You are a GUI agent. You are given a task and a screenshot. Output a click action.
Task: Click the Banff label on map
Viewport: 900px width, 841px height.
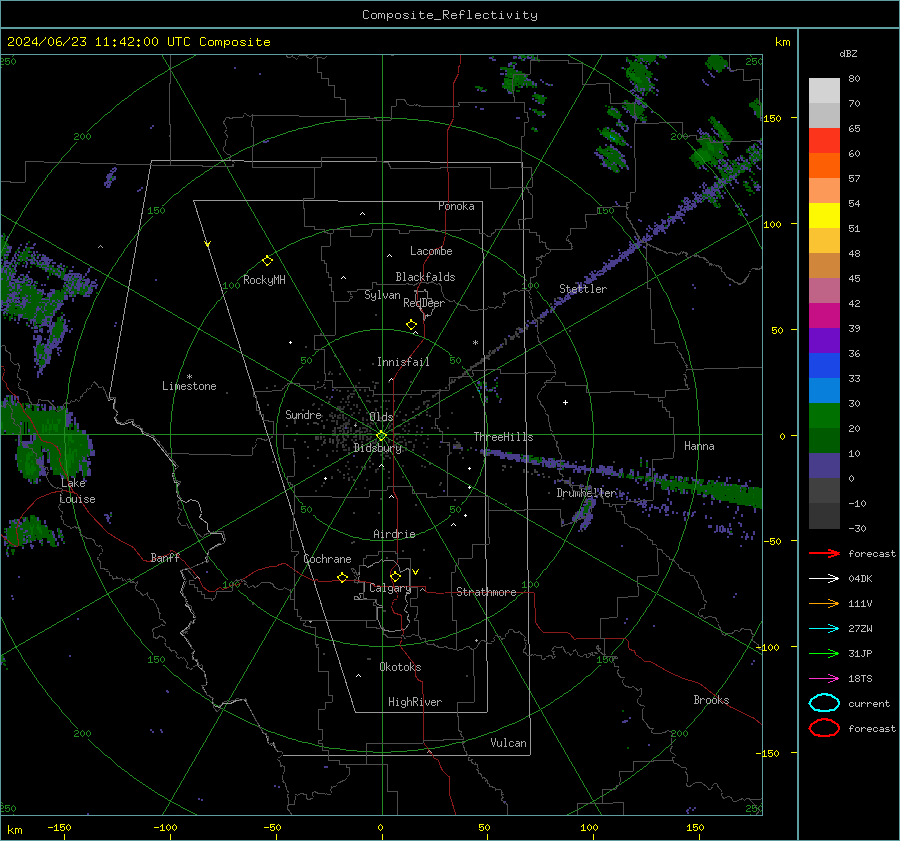(x=165, y=557)
